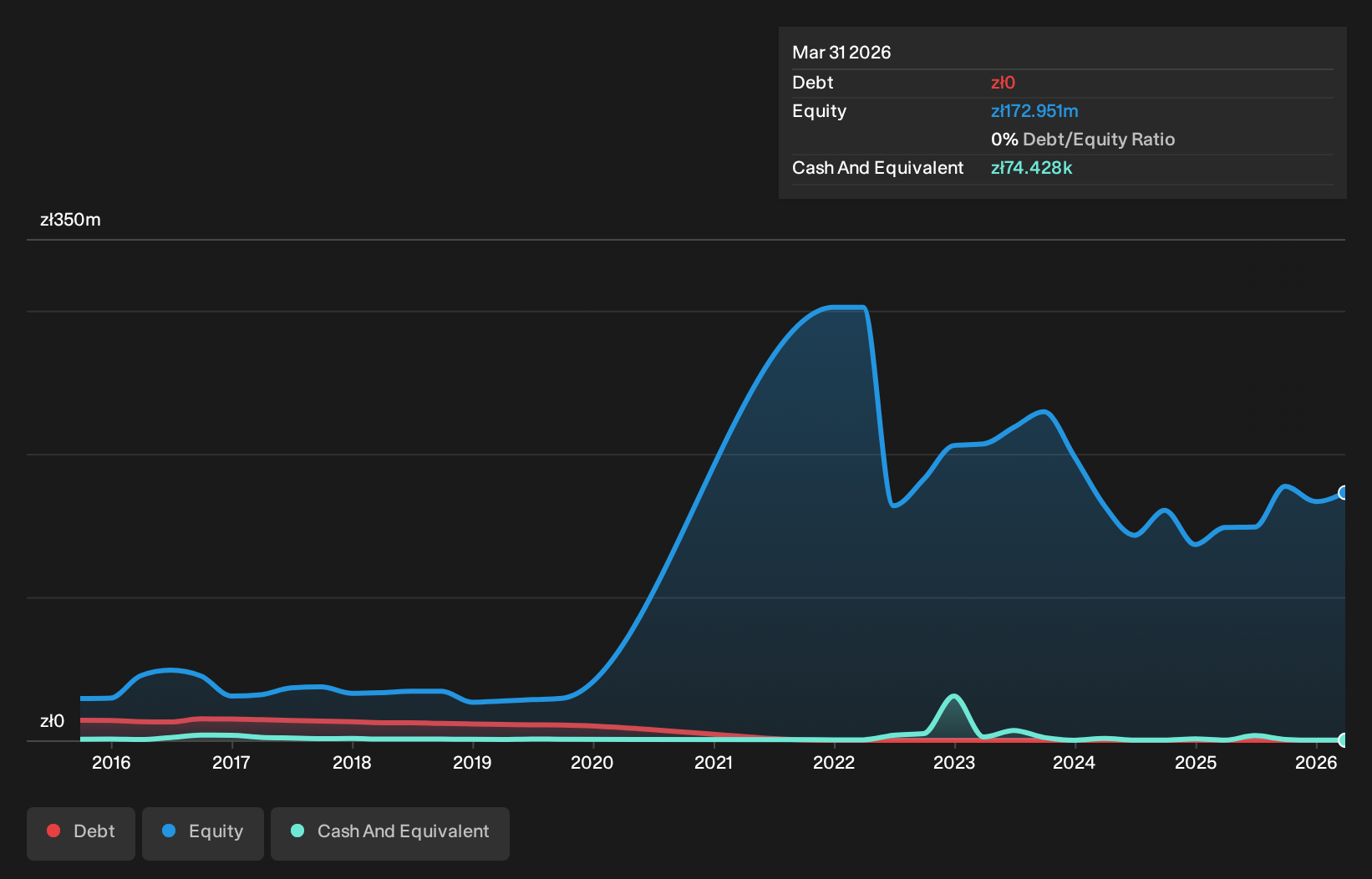Click the 2016 x-axis label
The width and height of the screenshot is (1372, 879).
111,763
